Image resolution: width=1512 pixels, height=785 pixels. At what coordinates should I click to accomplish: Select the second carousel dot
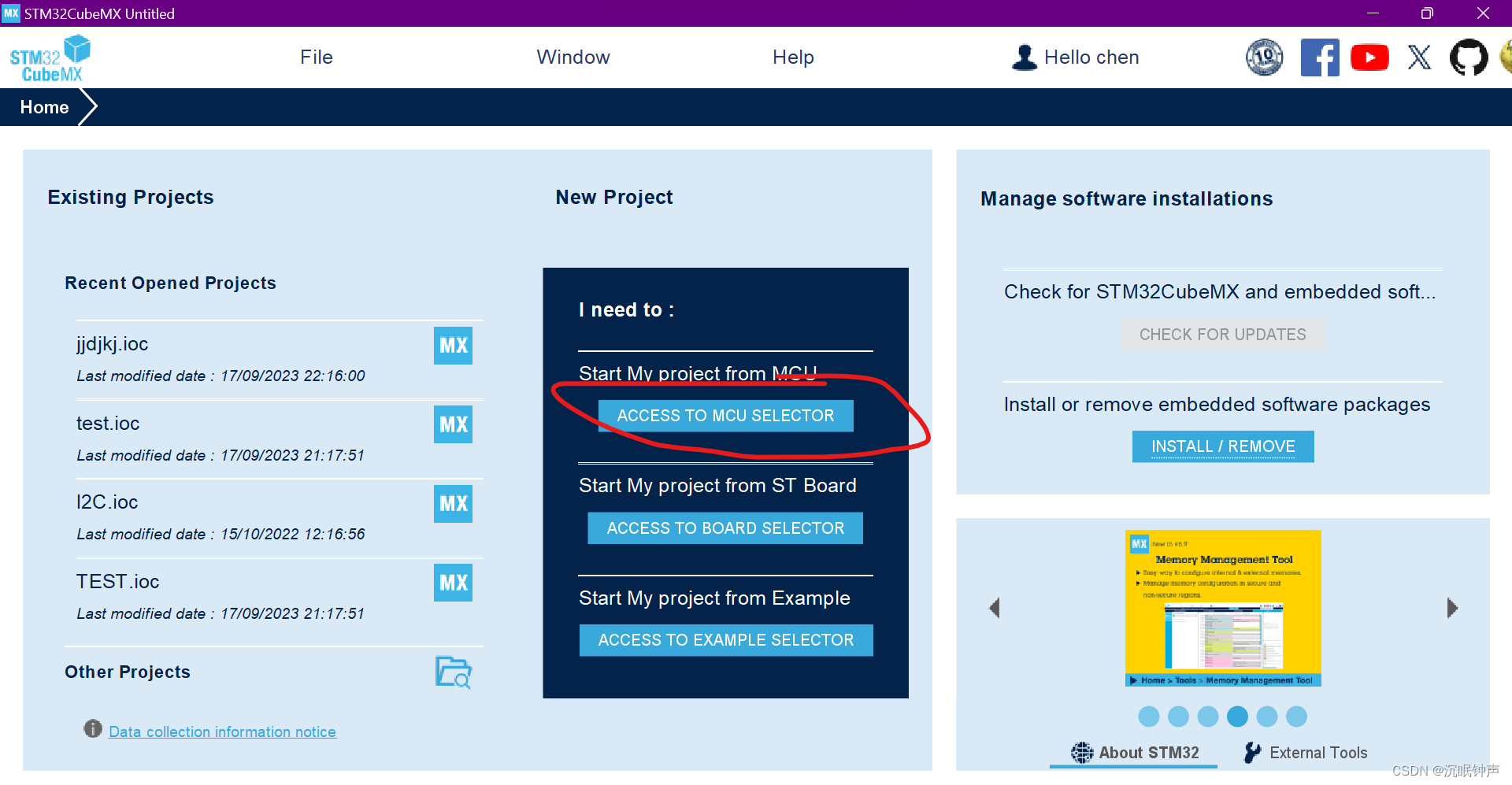[x=1178, y=716]
